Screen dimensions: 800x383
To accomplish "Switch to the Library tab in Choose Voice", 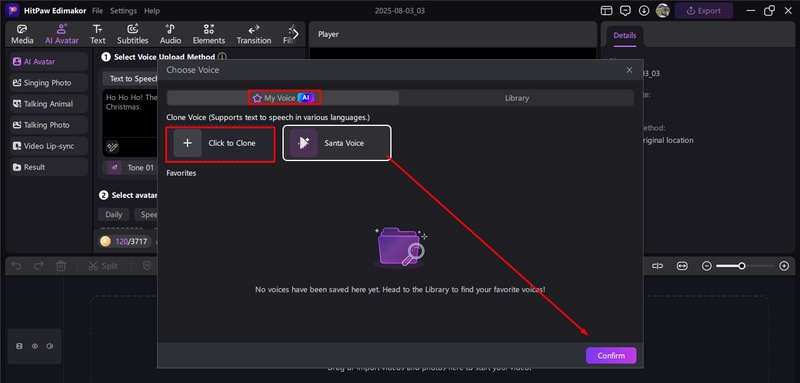I will pos(517,98).
